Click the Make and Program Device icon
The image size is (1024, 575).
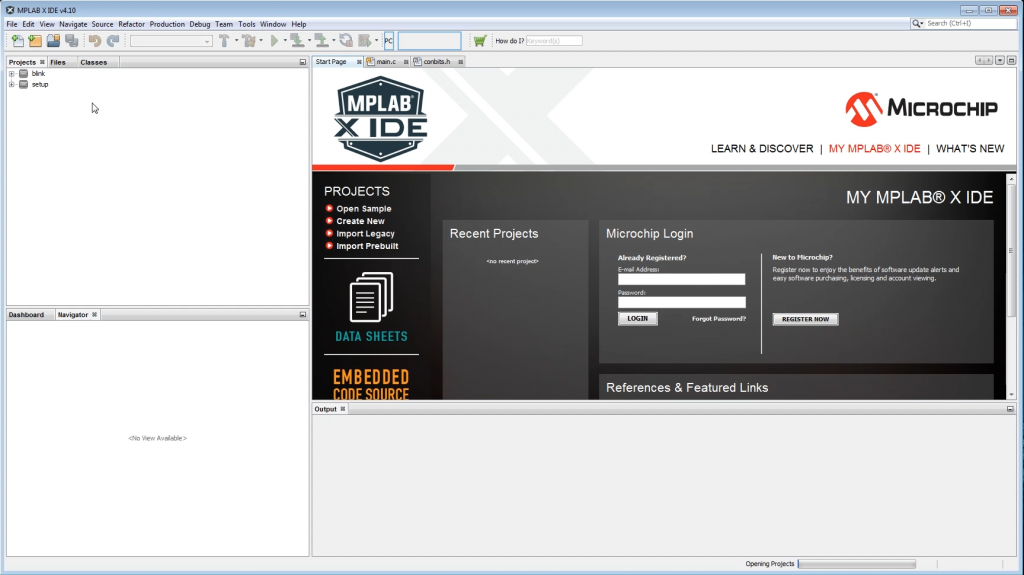click(297, 41)
